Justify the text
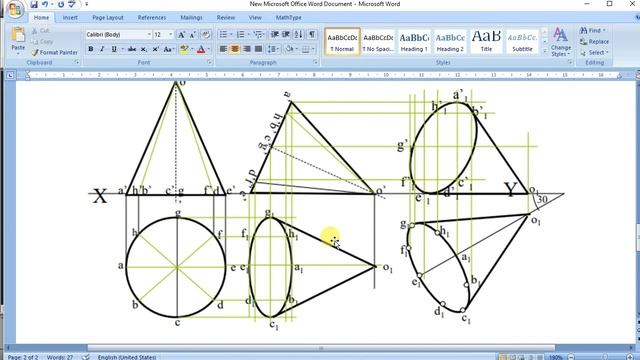This screenshot has height=360, width=640. pos(258,49)
